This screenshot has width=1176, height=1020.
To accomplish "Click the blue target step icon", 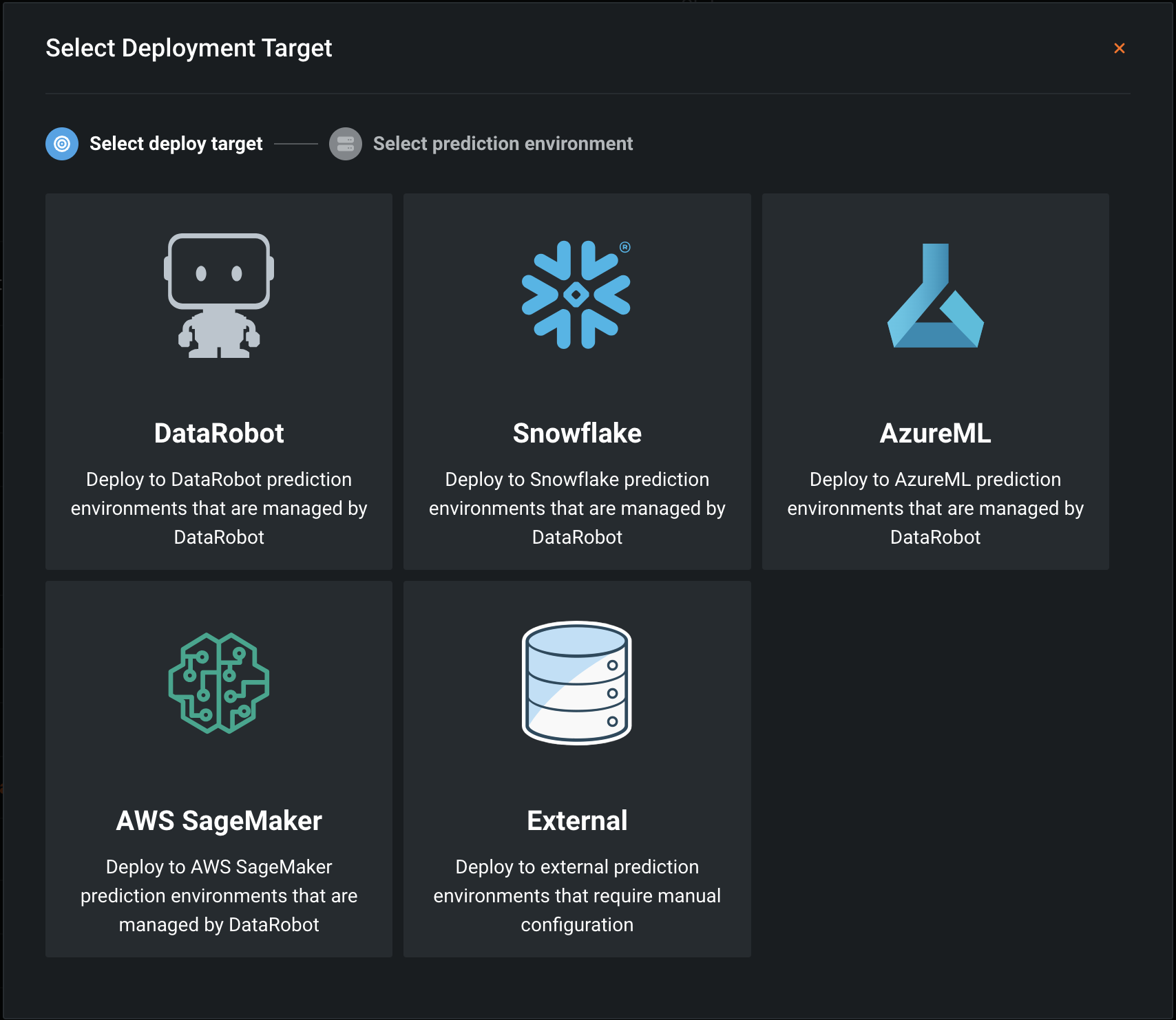I will point(62,144).
